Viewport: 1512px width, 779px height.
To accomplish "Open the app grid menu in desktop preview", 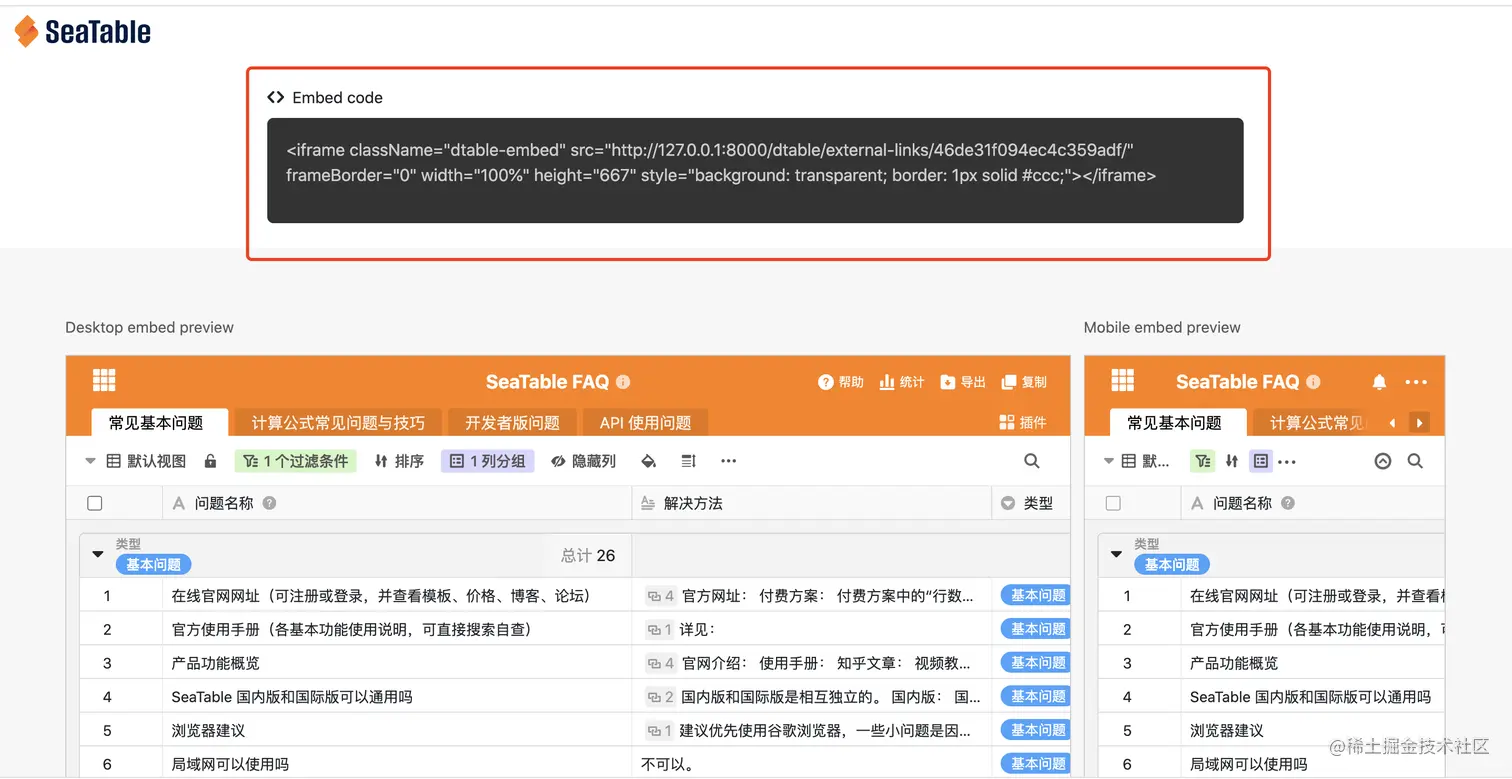I will coord(104,381).
